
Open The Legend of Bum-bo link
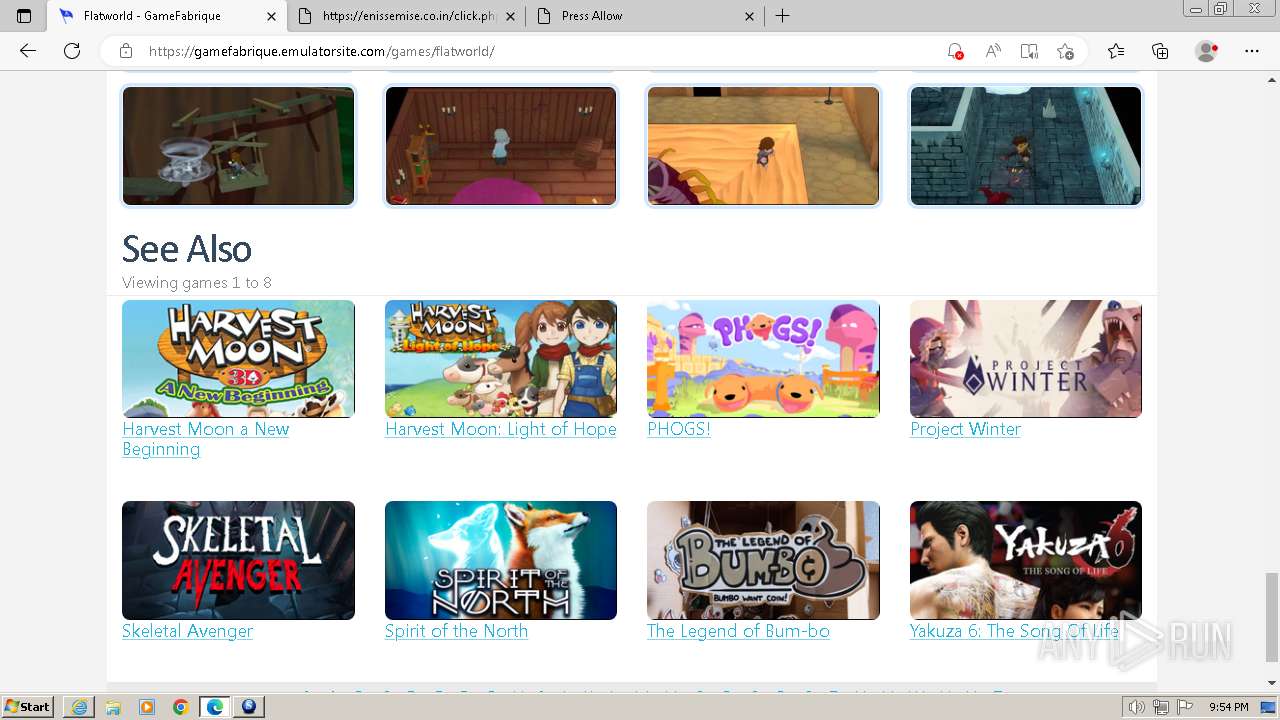(x=738, y=631)
